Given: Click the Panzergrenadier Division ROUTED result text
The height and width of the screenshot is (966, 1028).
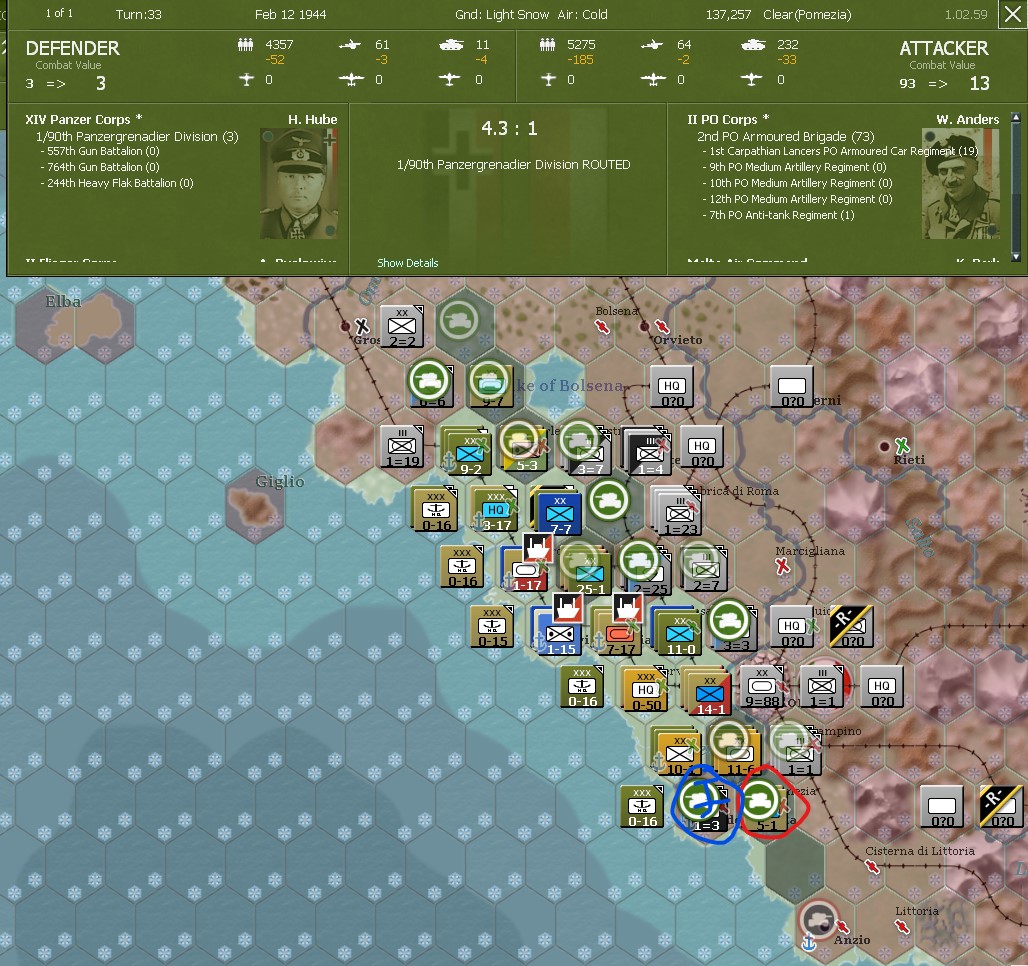Looking at the screenshot, I should click(x=513, y=165).
